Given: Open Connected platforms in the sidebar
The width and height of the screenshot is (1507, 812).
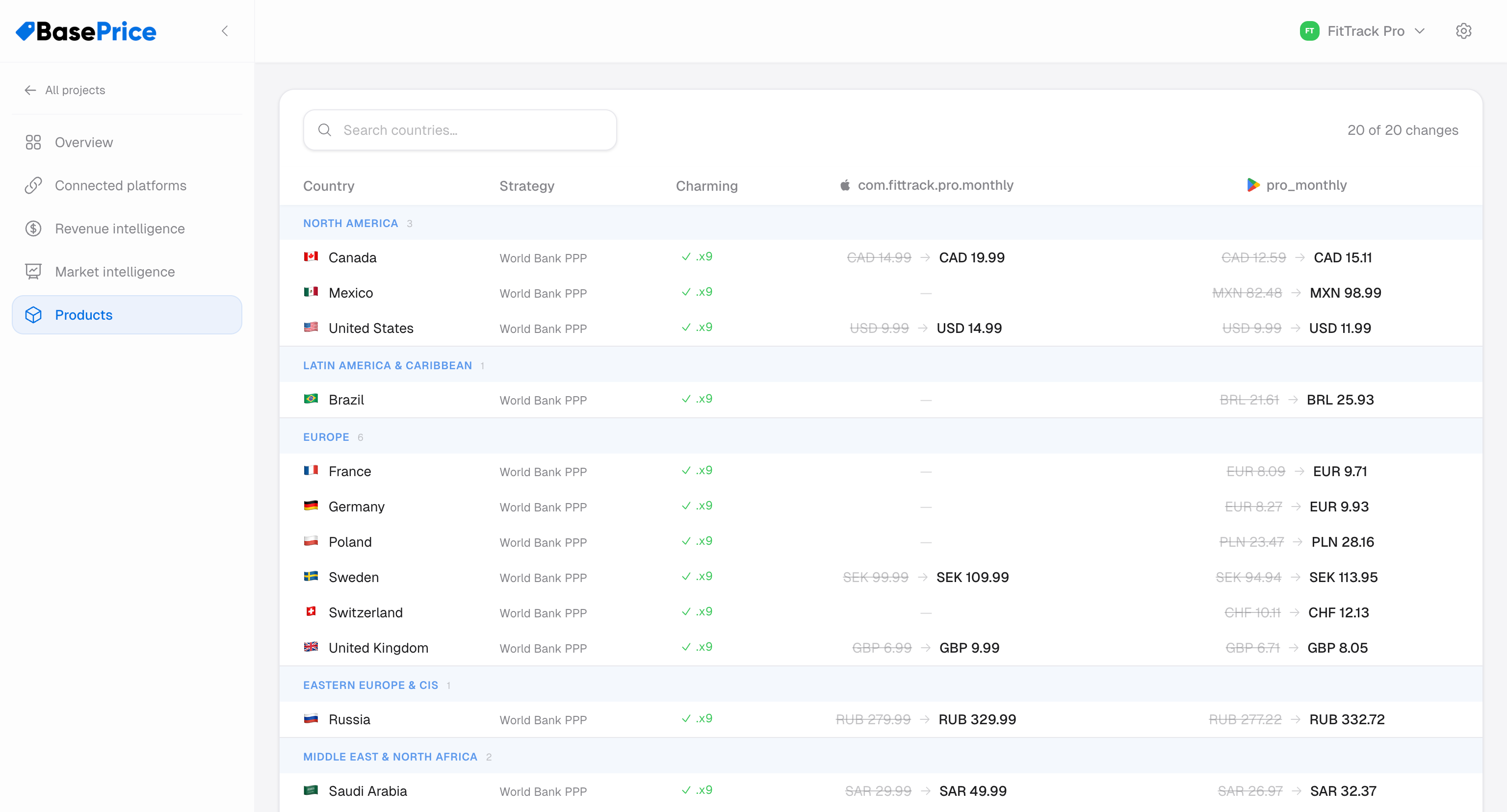Looking at the screenshot, I should (127, 185).
